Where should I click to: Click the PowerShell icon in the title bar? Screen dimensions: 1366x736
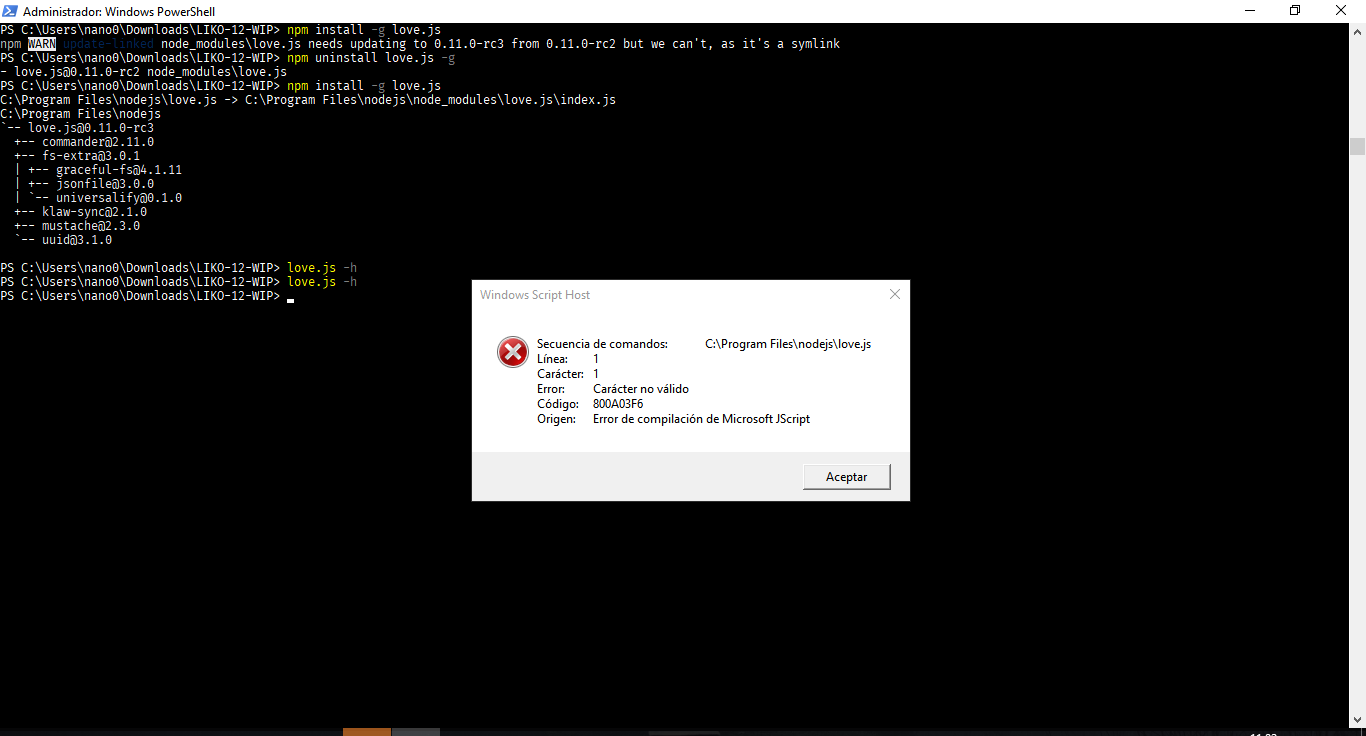pos(11,11)
